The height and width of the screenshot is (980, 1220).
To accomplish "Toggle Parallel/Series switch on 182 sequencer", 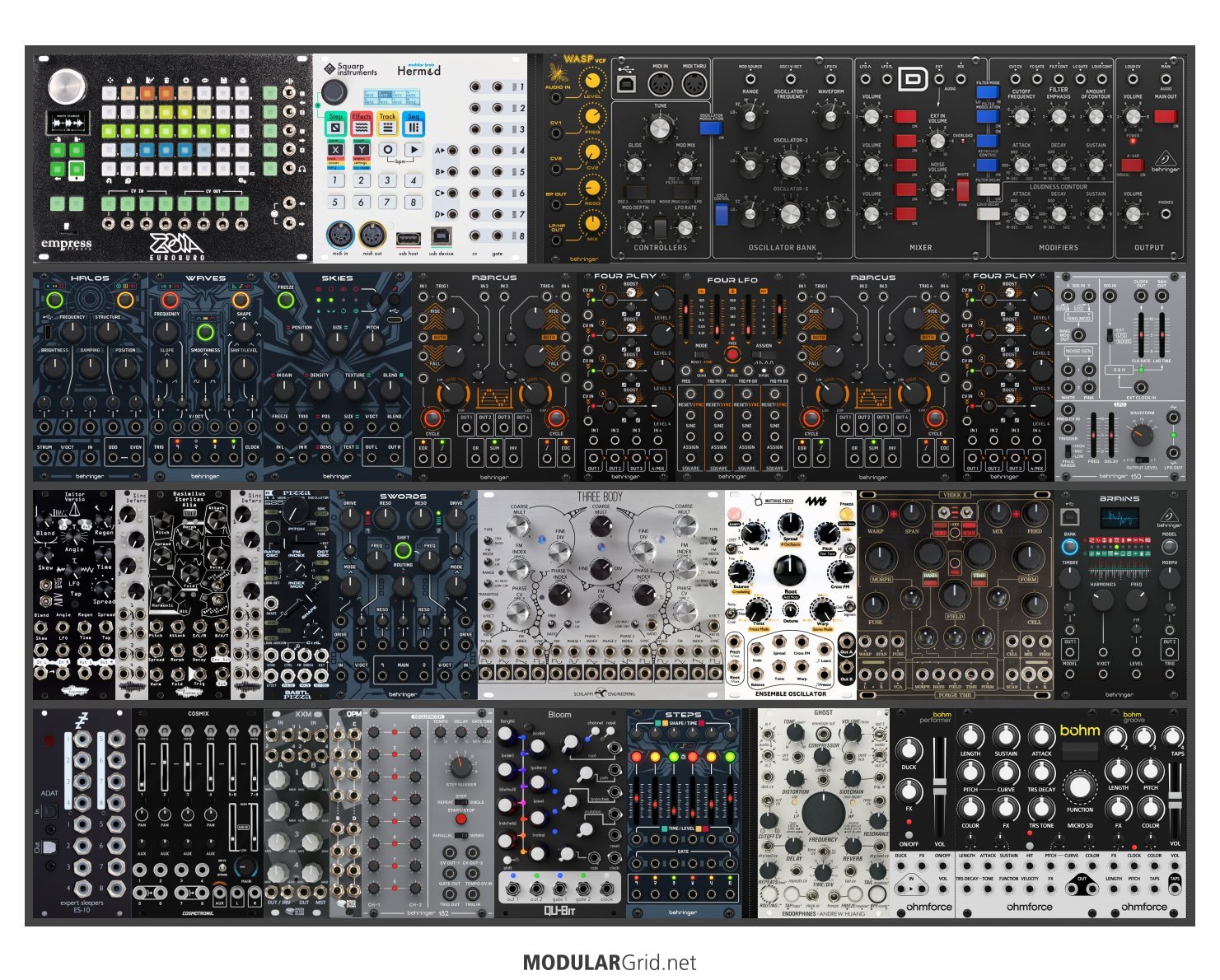I will 461,835.
